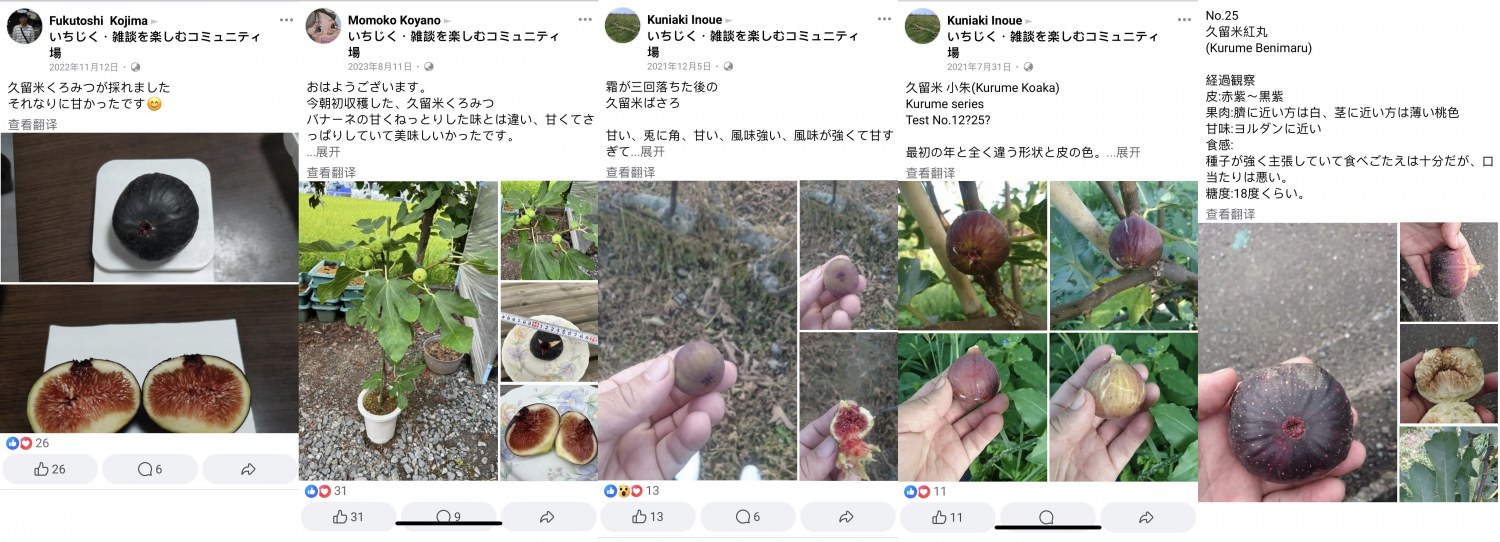Share Fukutoshi Kojima's post
Screen dimensions: 1500x542
pos(249,469)
